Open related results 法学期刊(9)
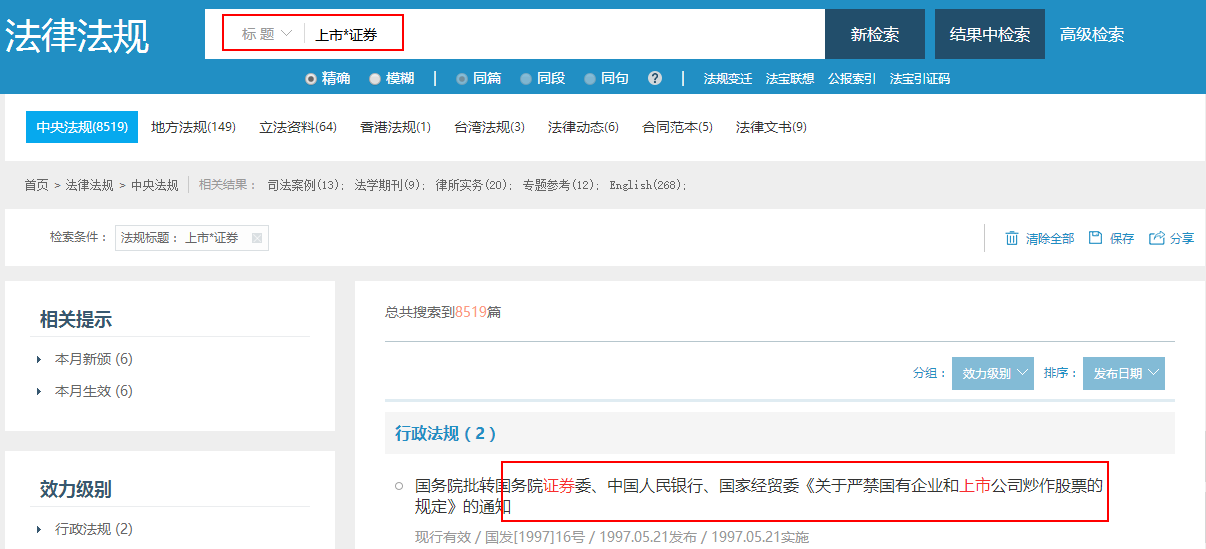Viewport: 1206px width, 549px height. (390, 185)
